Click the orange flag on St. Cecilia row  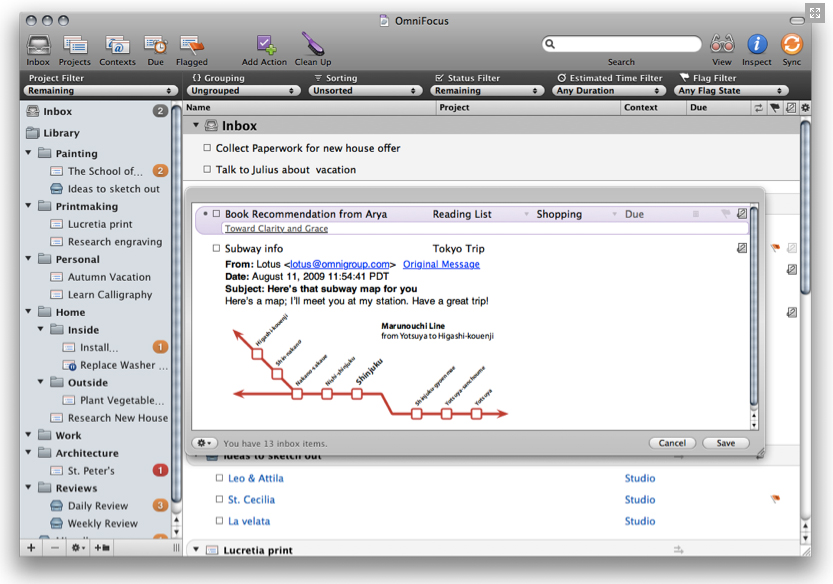click(x=776, y=499)
